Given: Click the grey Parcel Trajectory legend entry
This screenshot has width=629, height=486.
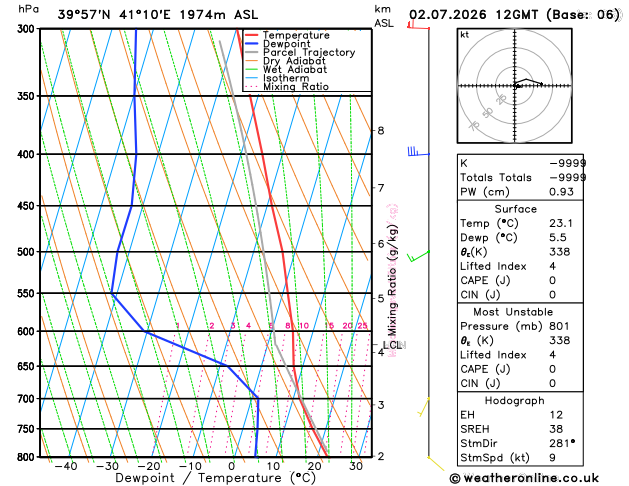Looking at the screenshot, I should (x=300, y=53).
